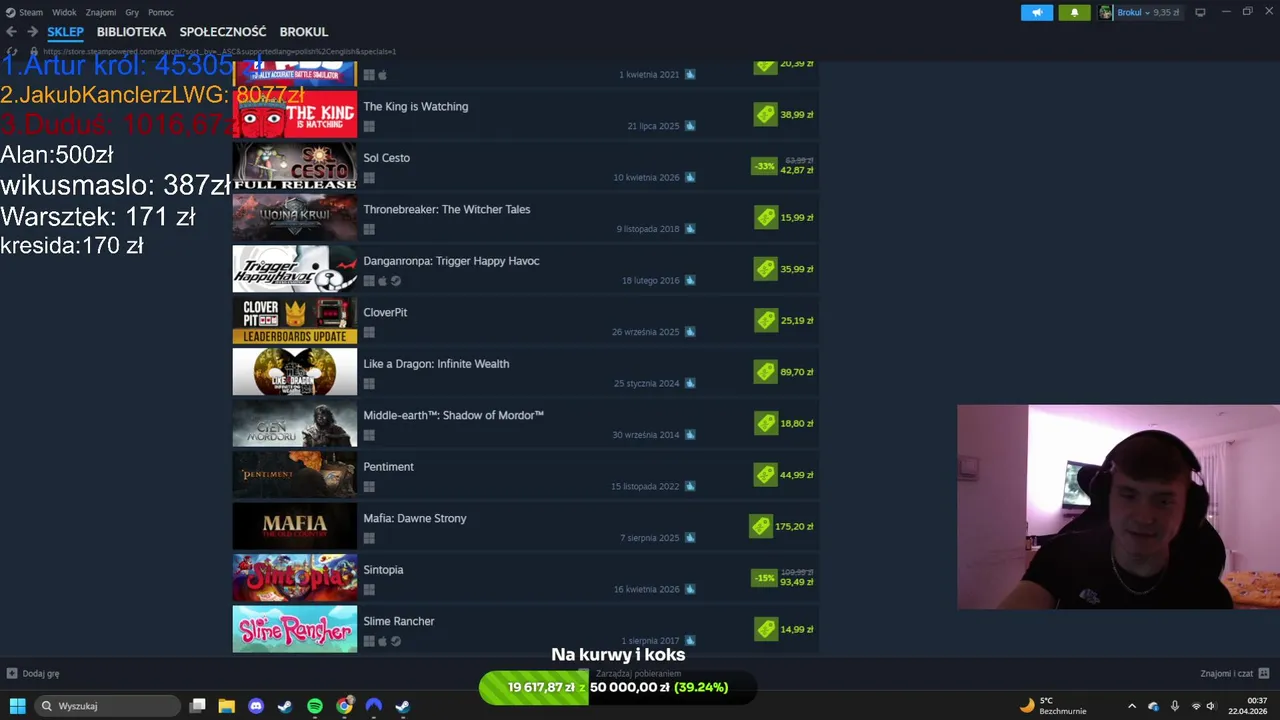This screenshot has height=720, width=1280.
Task: Open Discord from the taskbar
Action: click(256, 706)
